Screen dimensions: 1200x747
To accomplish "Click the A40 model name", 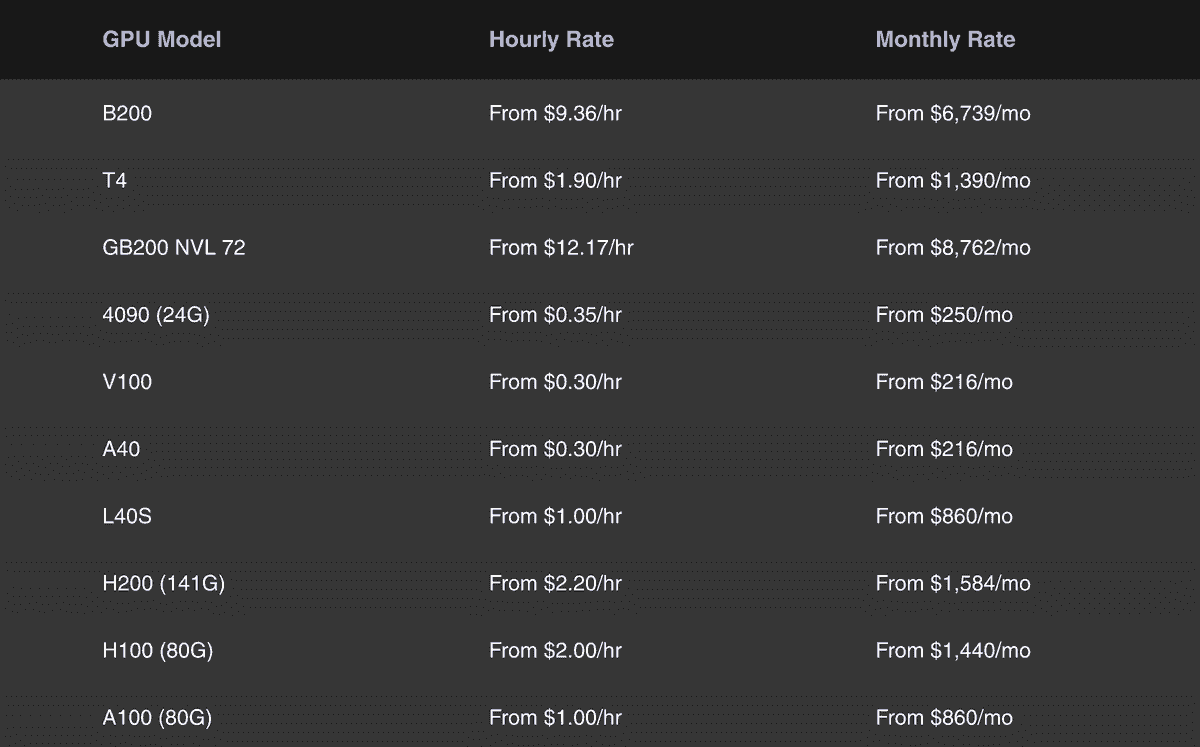I will (121, 449).
